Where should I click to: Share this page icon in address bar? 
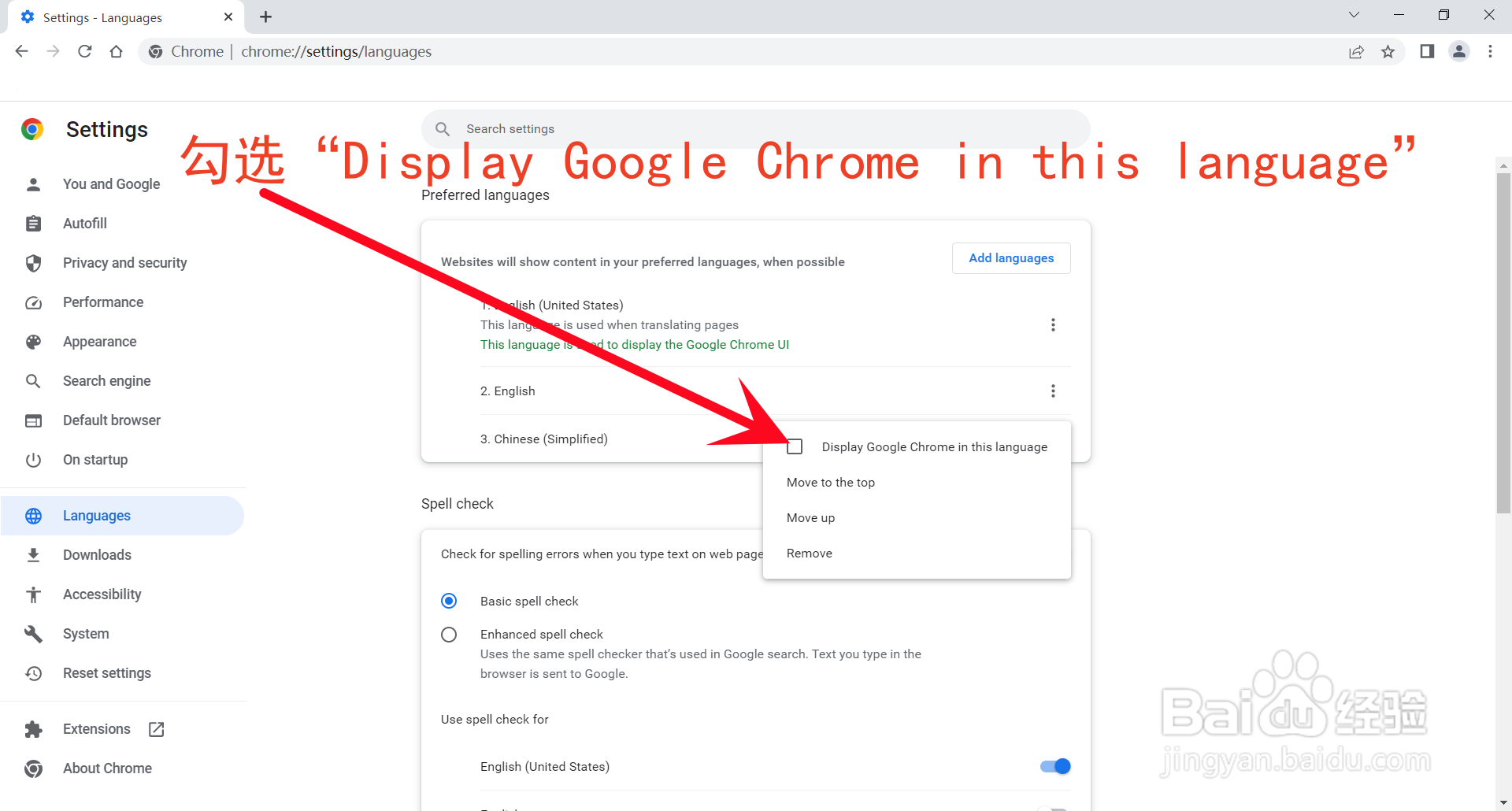1356,51
